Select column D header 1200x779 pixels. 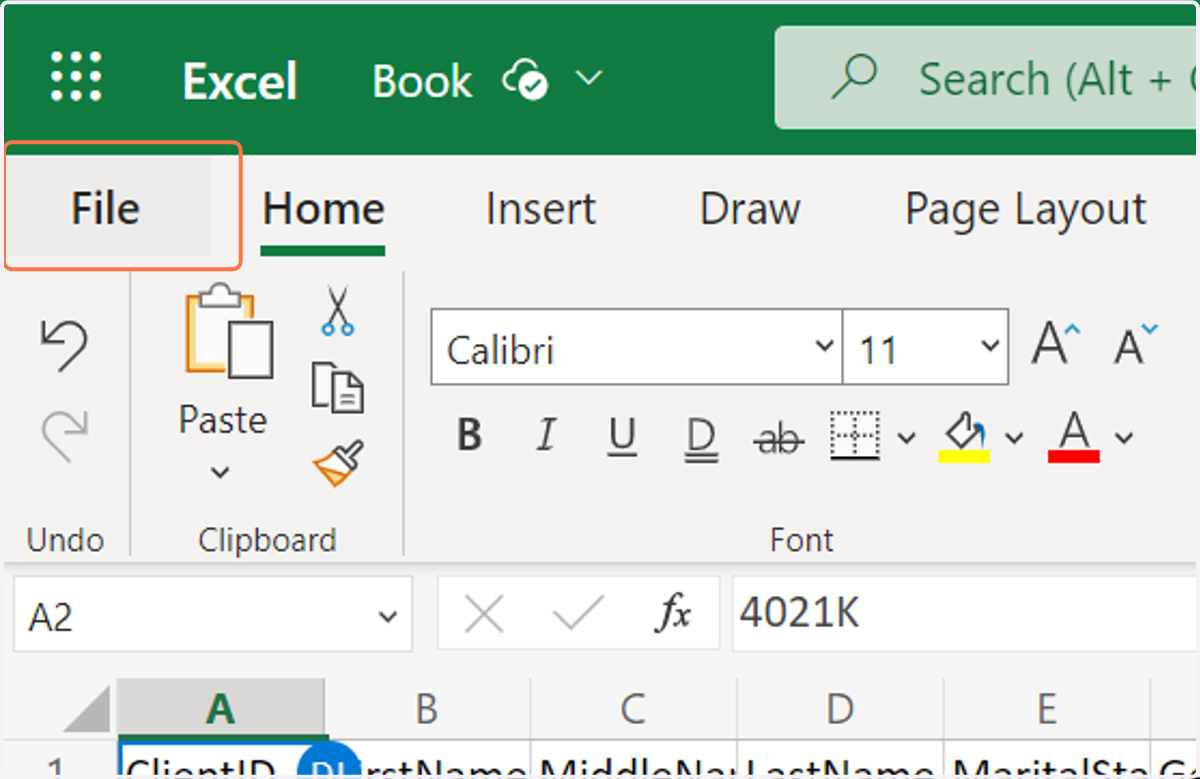[840, 709]
